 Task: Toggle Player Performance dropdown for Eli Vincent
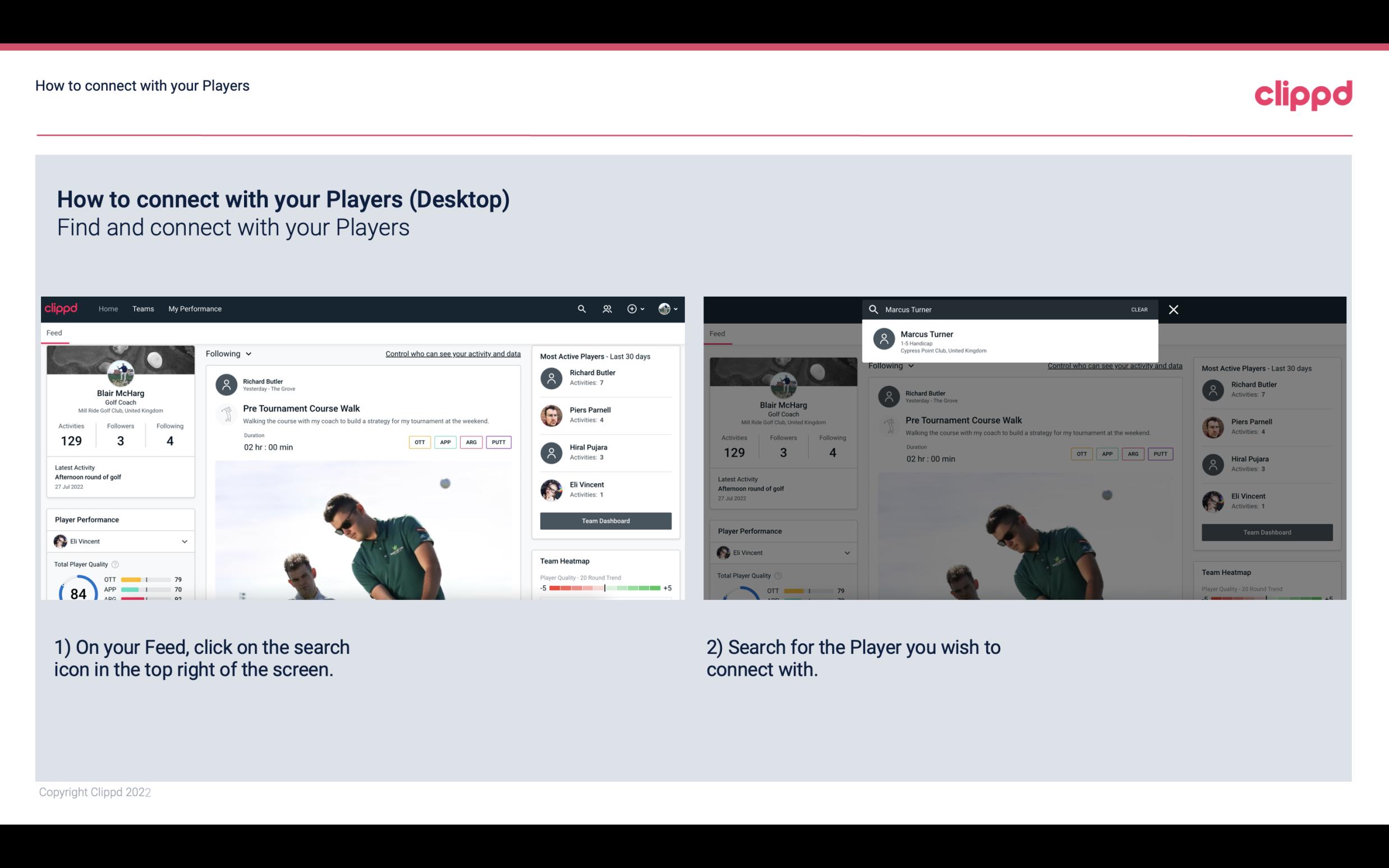[184, 541]
